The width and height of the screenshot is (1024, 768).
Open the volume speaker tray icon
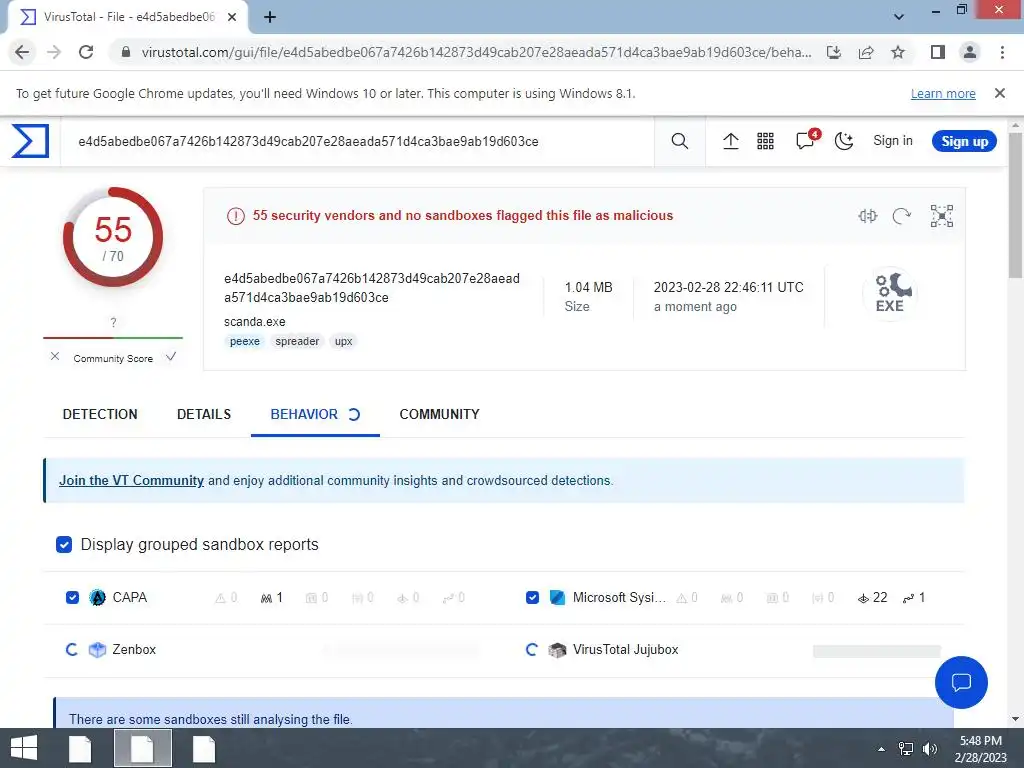coord(929,748)
